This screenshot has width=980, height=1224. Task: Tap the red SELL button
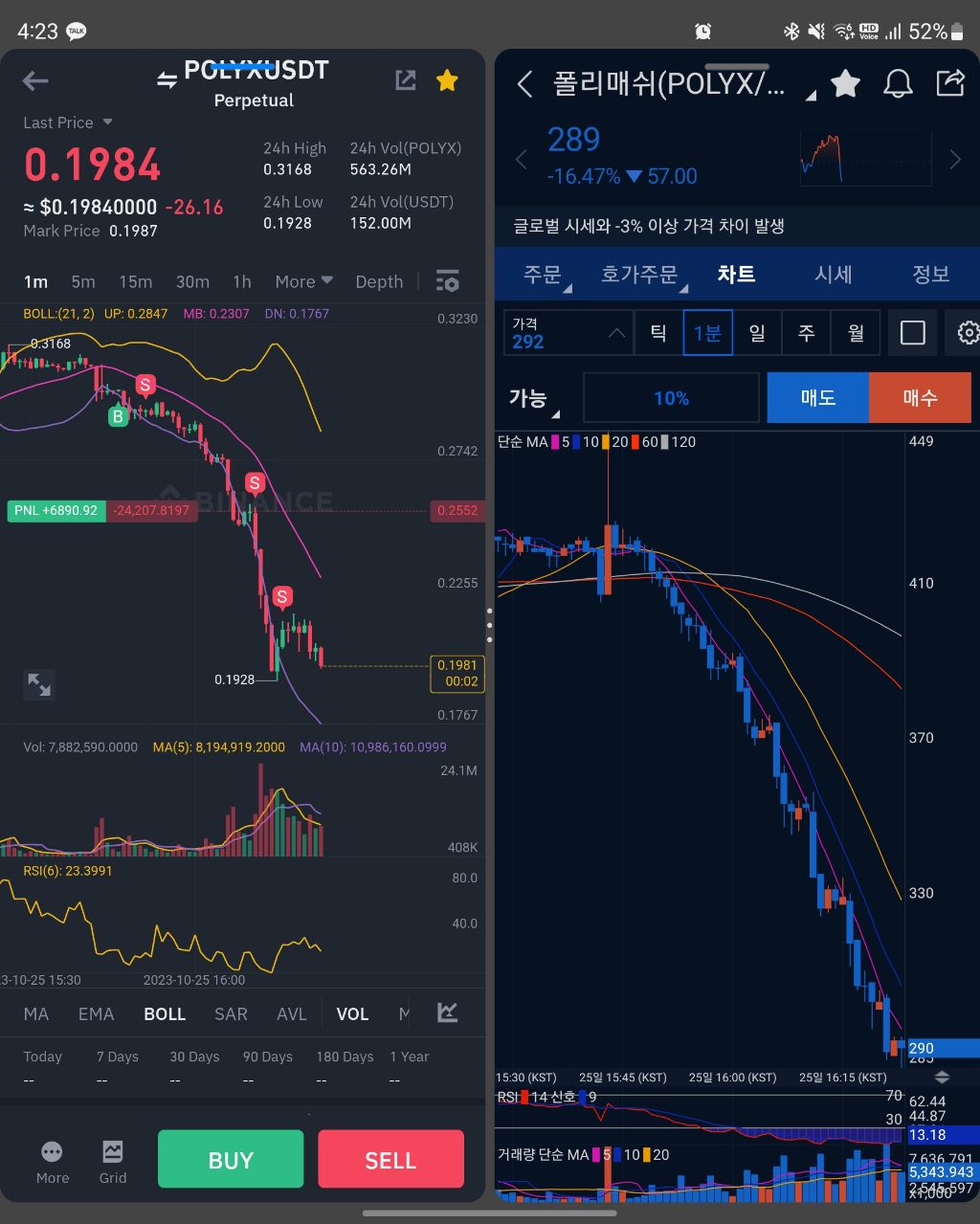[390, 1160]
